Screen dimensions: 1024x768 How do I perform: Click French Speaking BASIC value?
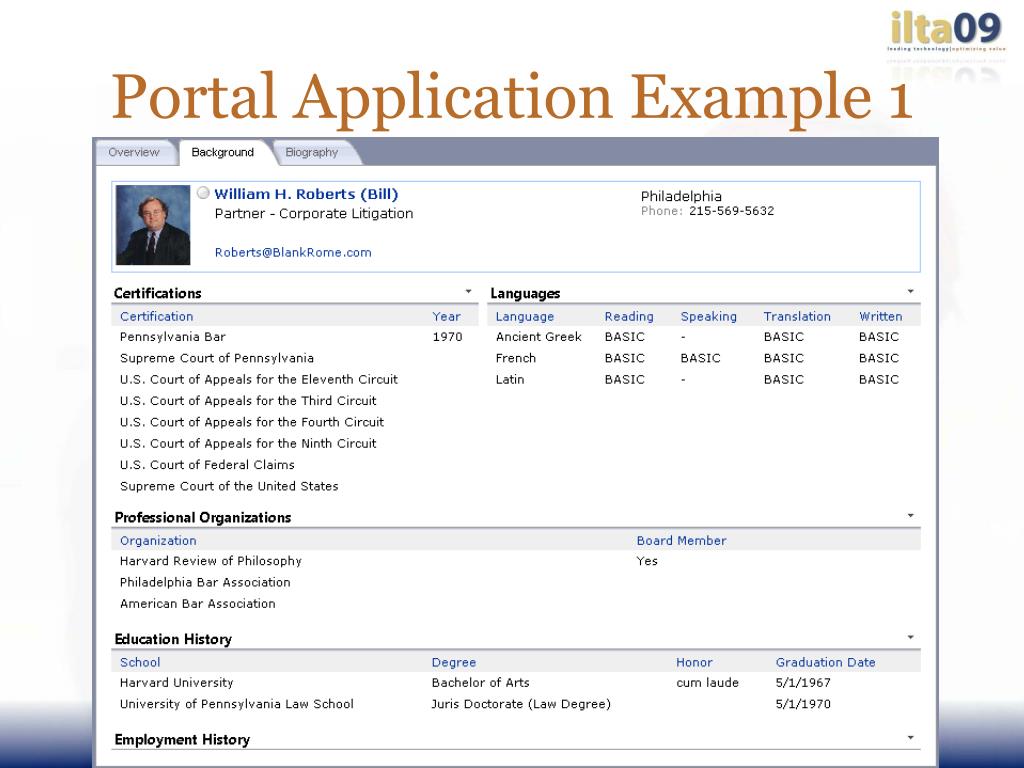[x=700, y=358]
